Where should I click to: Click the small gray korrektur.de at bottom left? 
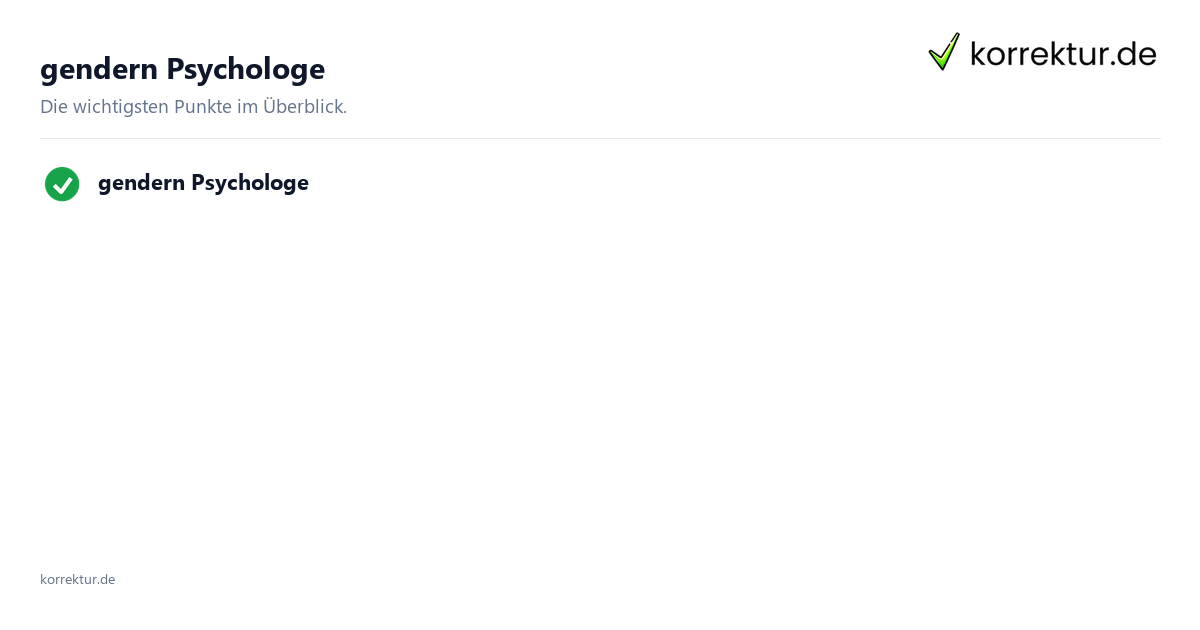[77, 579]
